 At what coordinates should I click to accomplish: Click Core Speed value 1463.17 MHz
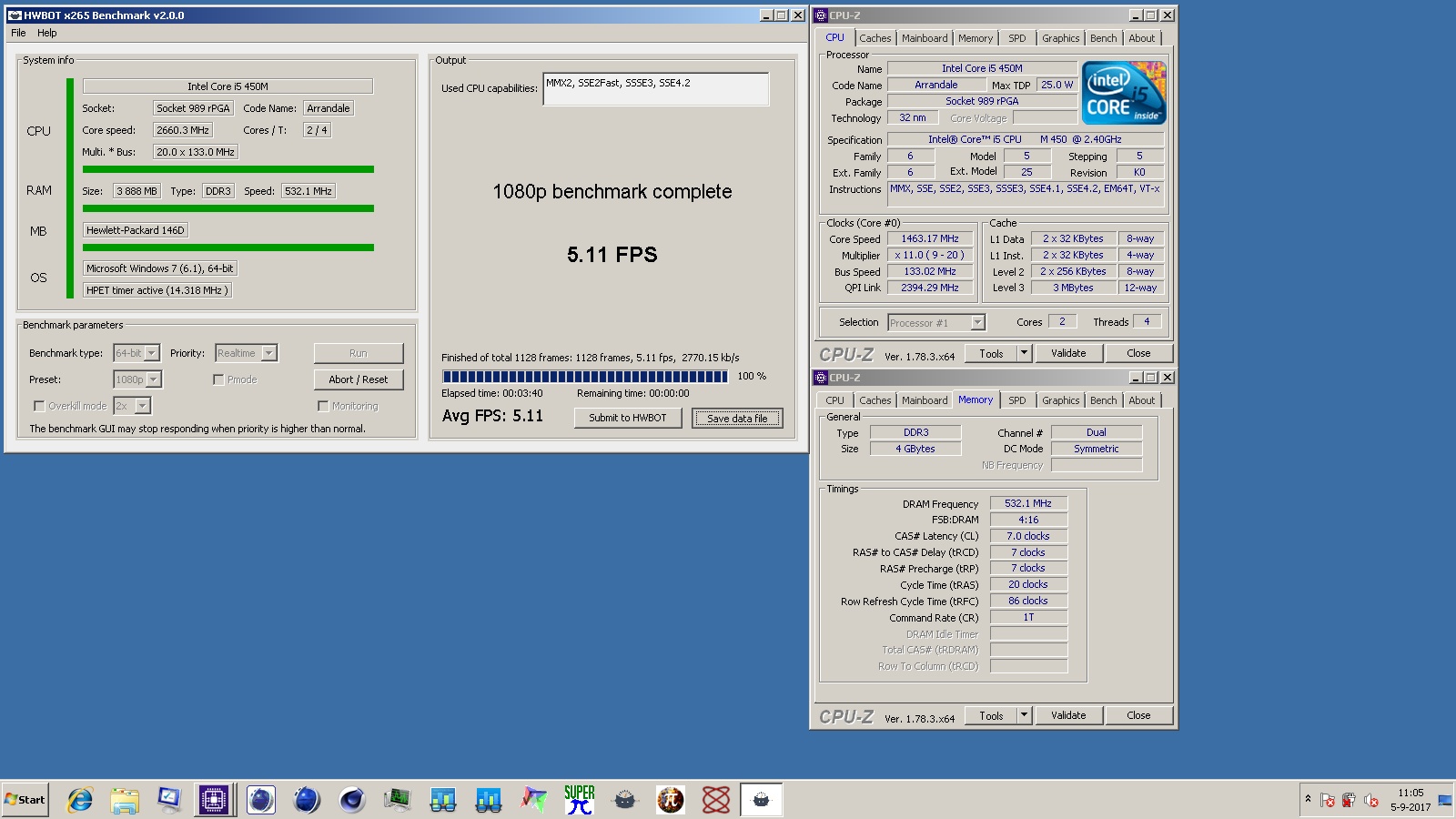pyautogui.click(x=930, y=238)
